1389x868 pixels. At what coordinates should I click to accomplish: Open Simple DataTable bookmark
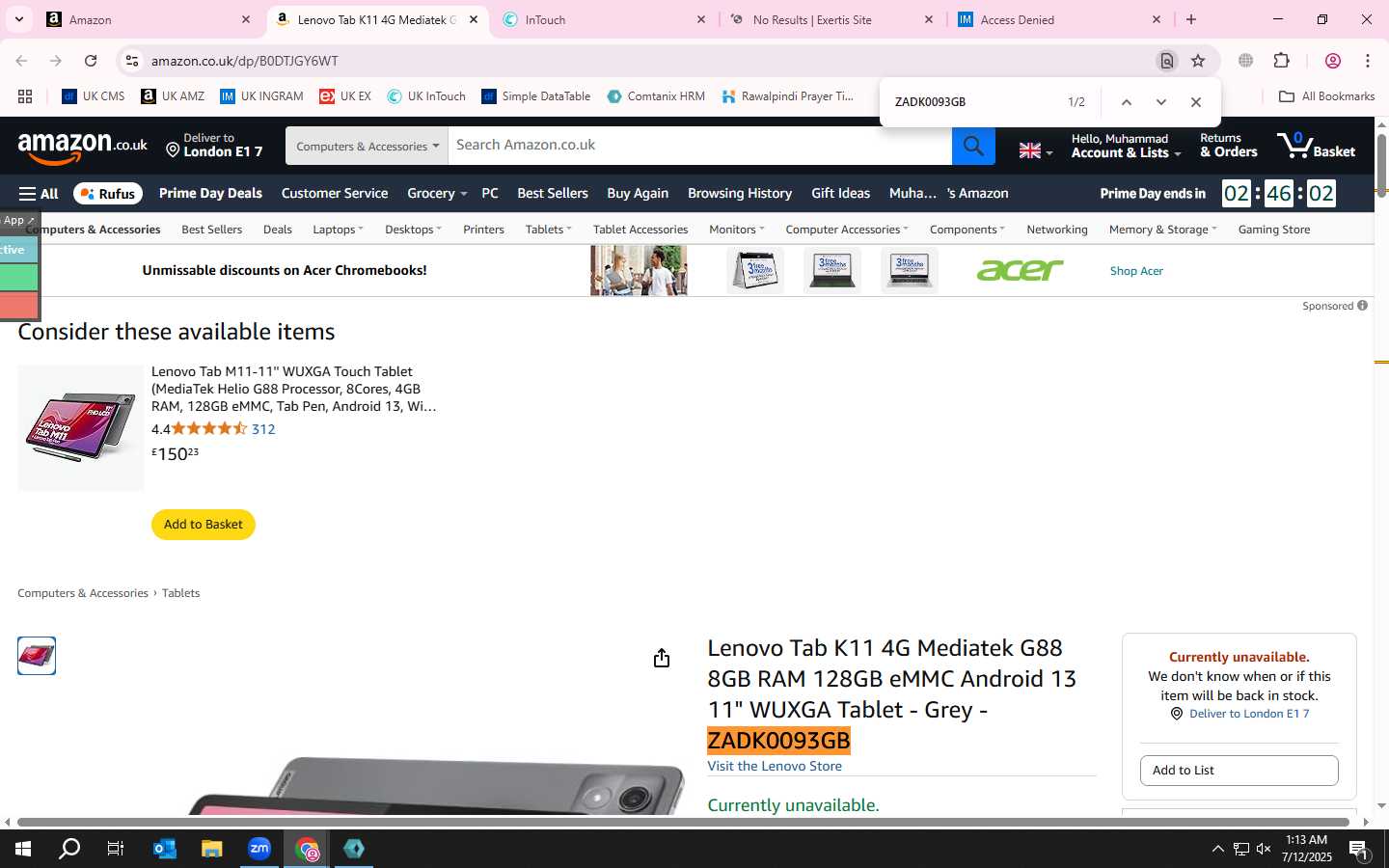[536, 96]
